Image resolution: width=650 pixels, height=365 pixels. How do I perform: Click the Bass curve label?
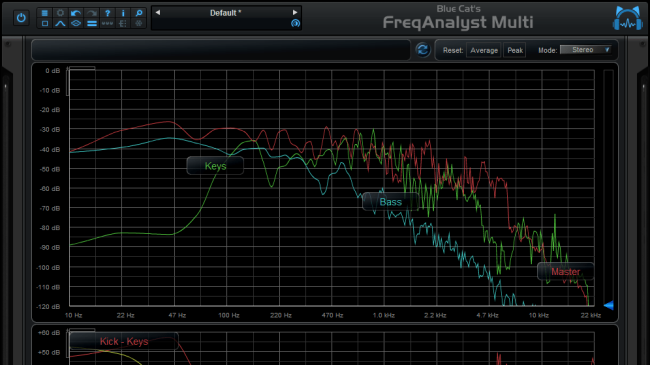[x=390, y=202]
